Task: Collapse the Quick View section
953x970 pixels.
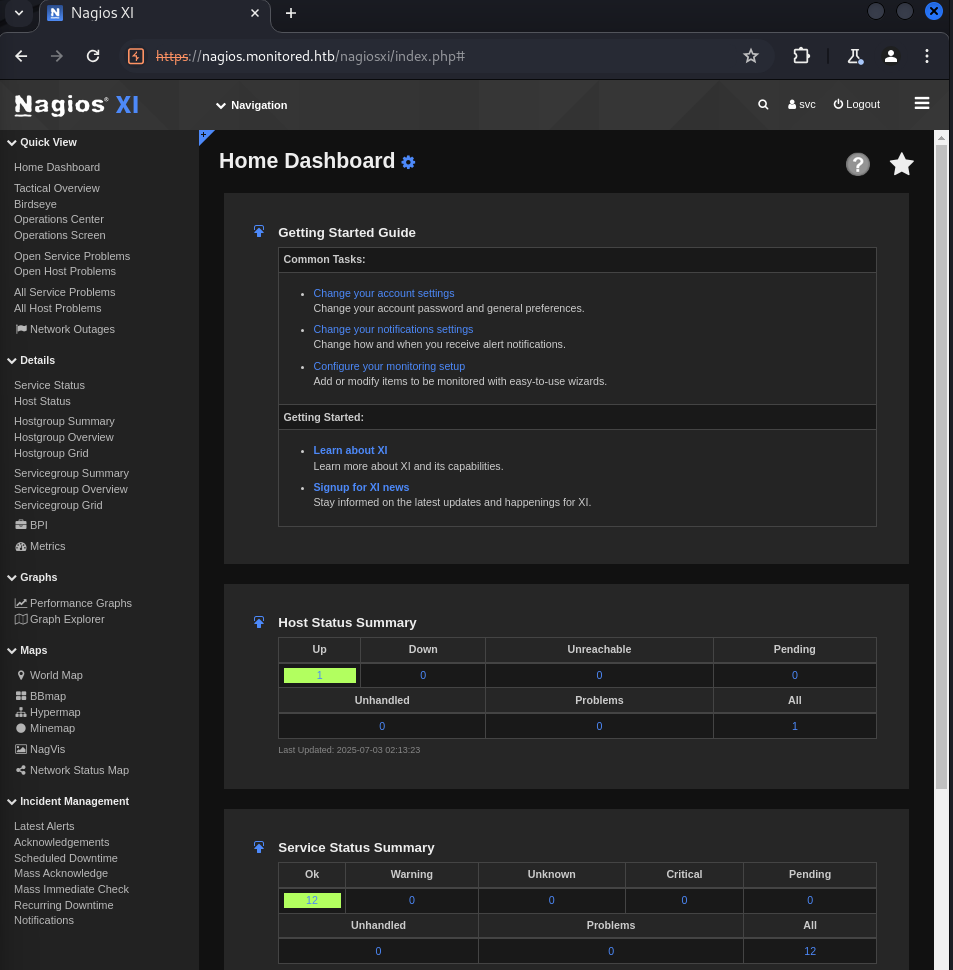Action: (42, 142)
